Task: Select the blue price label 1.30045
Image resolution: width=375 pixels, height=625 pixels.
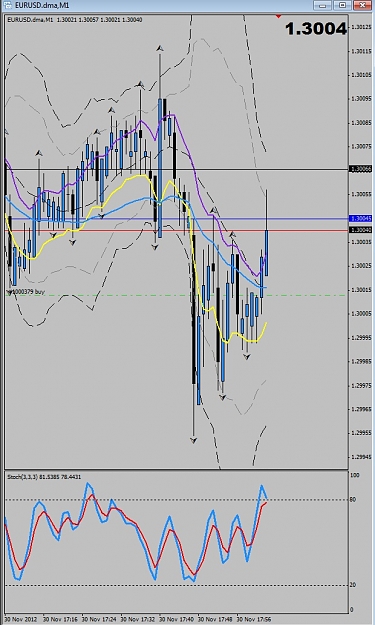Action: (x=360, y=218)
